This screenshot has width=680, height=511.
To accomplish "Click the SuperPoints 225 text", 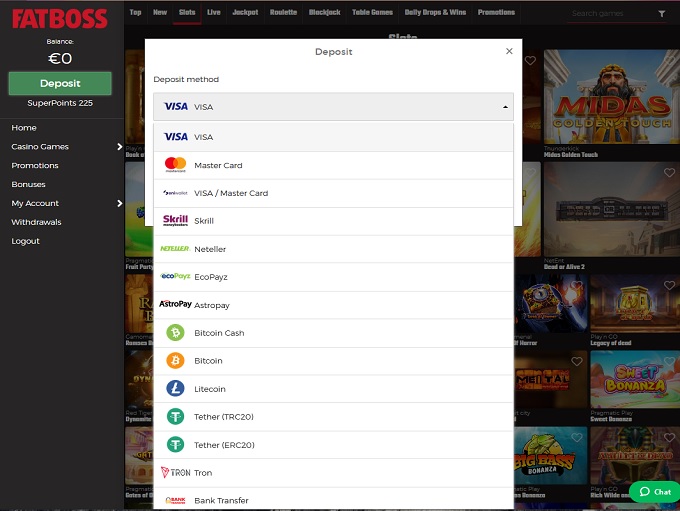I will pyautogui.click(x=60, y=103).
